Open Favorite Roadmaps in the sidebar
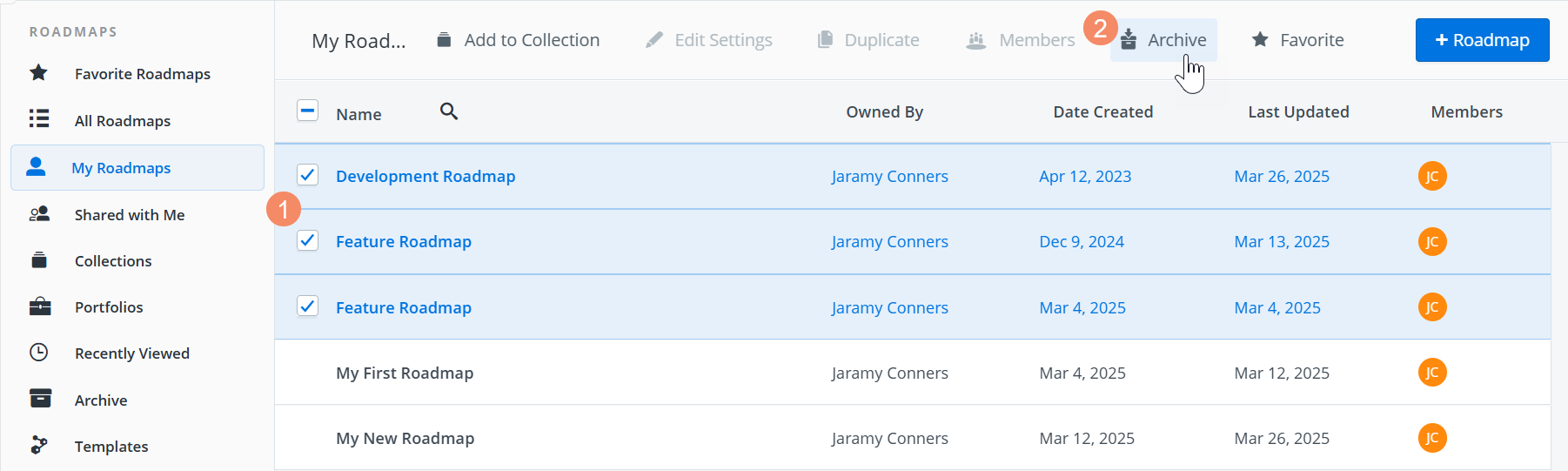Viewport: 1568px width, 471px height. tap(142, 74)
